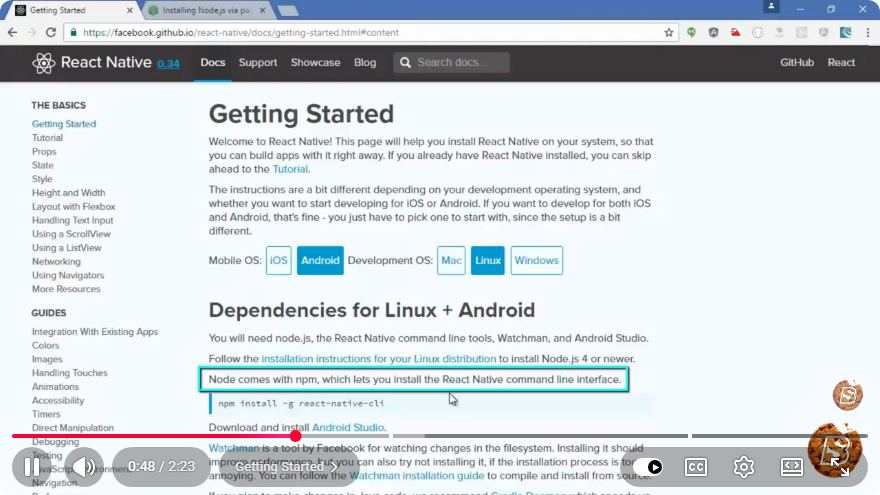Open Getting Started in sidebar
The image size is (880, 495).
[64, 123]
